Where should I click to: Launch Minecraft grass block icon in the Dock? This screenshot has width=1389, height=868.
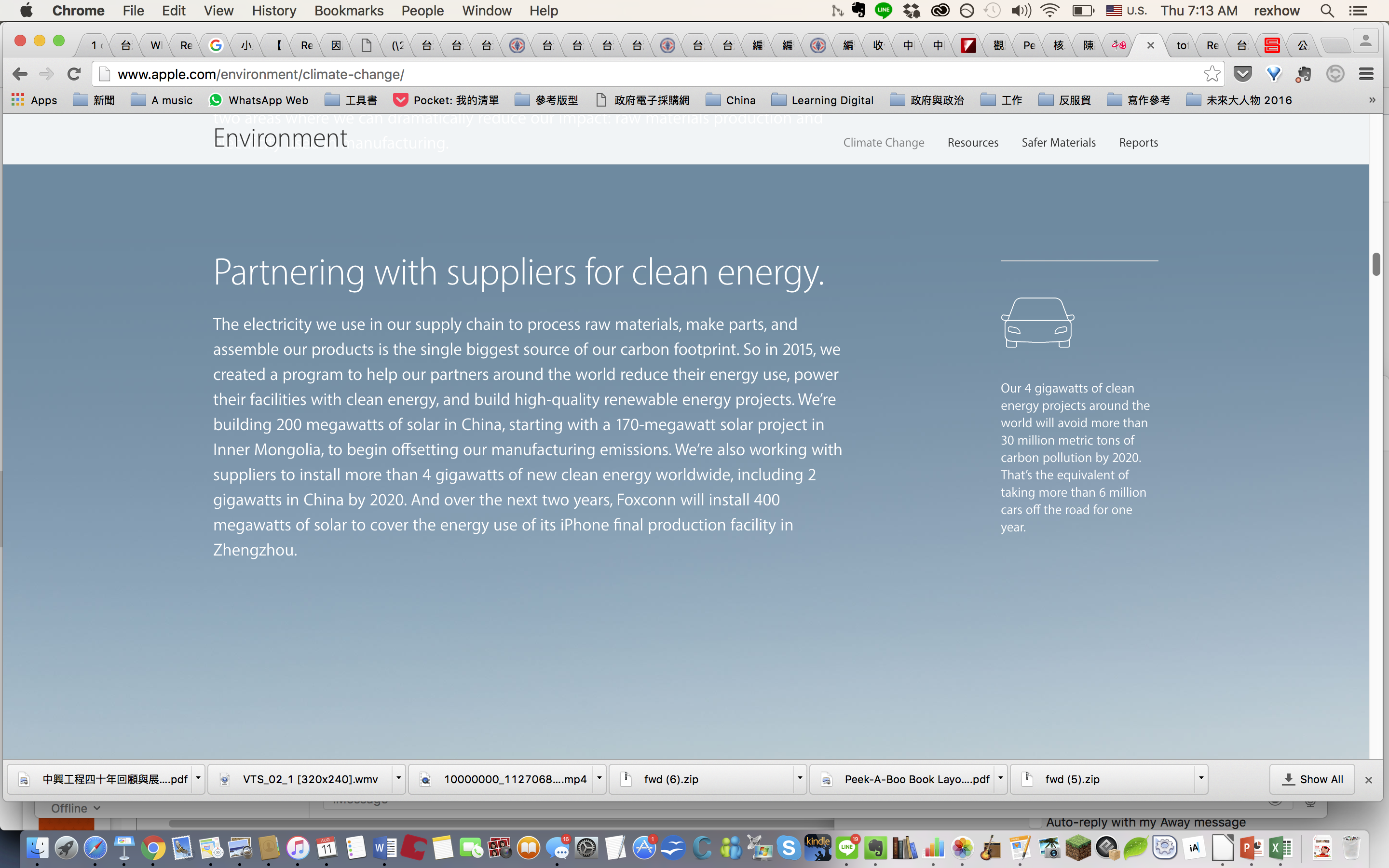[x=1078, y=848]
